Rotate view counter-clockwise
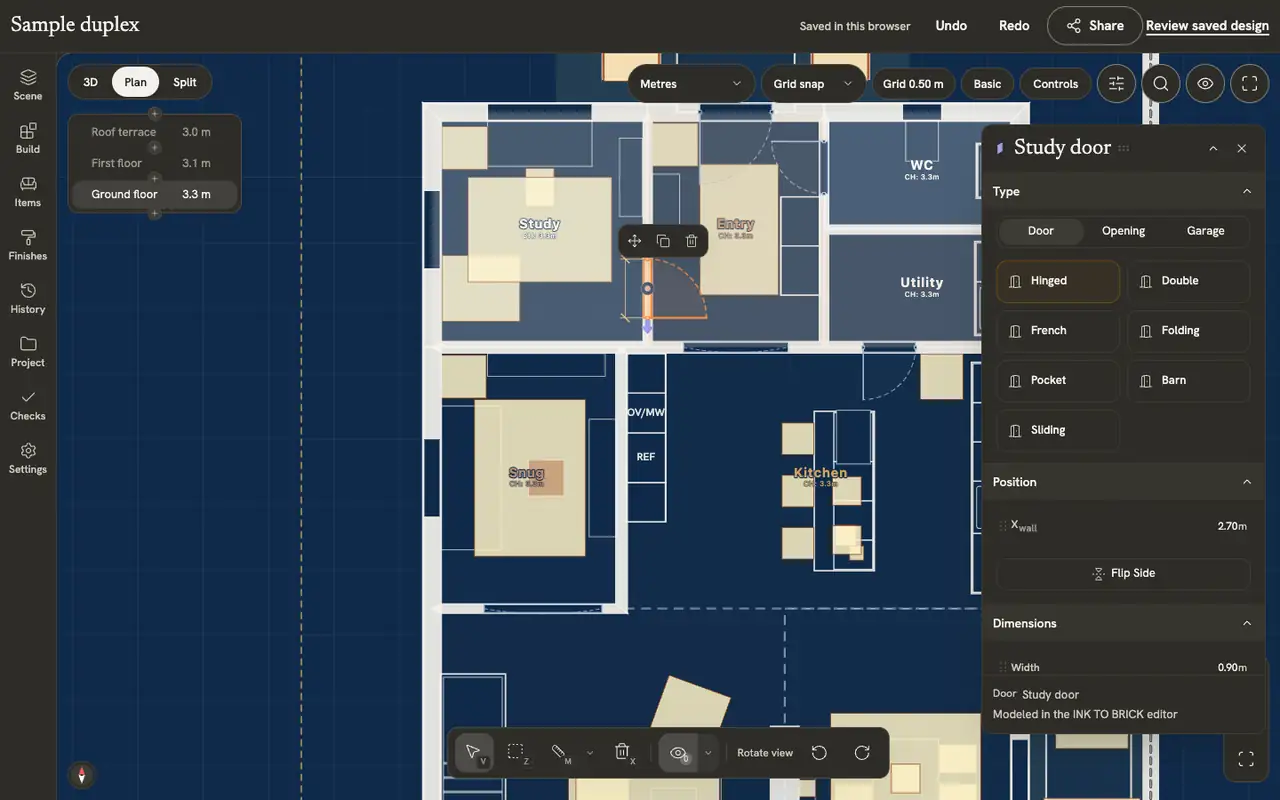1280x800 pixels. coord(819,752)
